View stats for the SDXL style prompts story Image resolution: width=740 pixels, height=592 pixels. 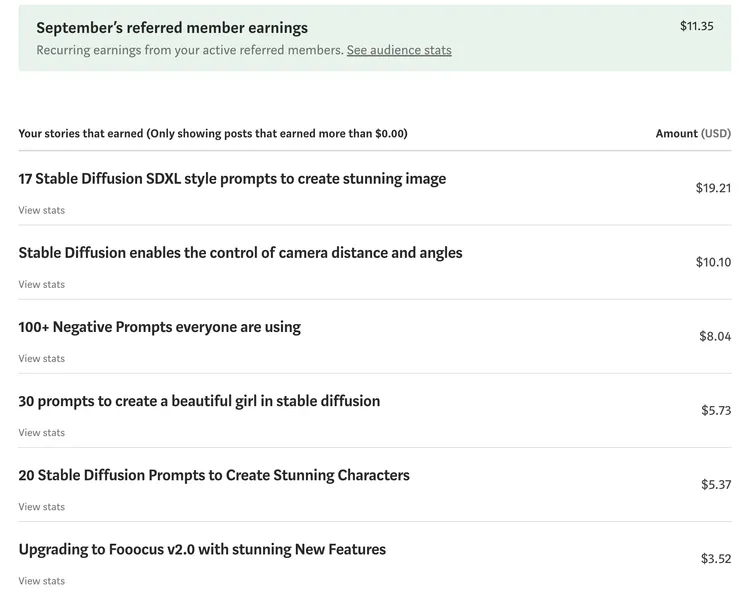click(x=41, y=210)
